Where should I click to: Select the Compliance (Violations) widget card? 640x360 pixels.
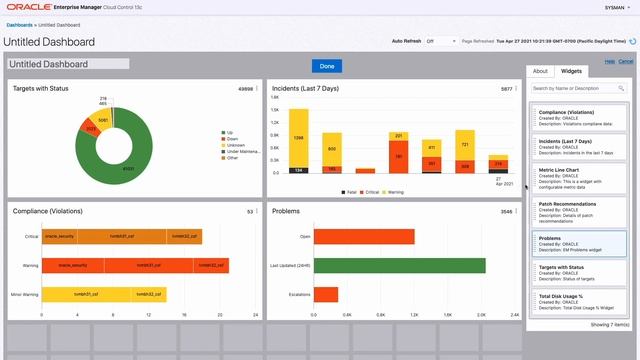[x=579, y=118]
